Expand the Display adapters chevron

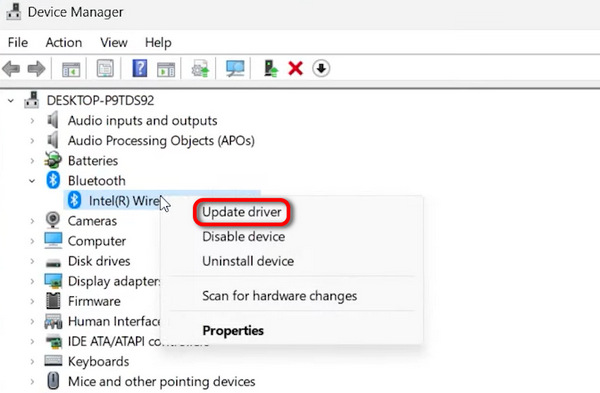coord(33,281)
